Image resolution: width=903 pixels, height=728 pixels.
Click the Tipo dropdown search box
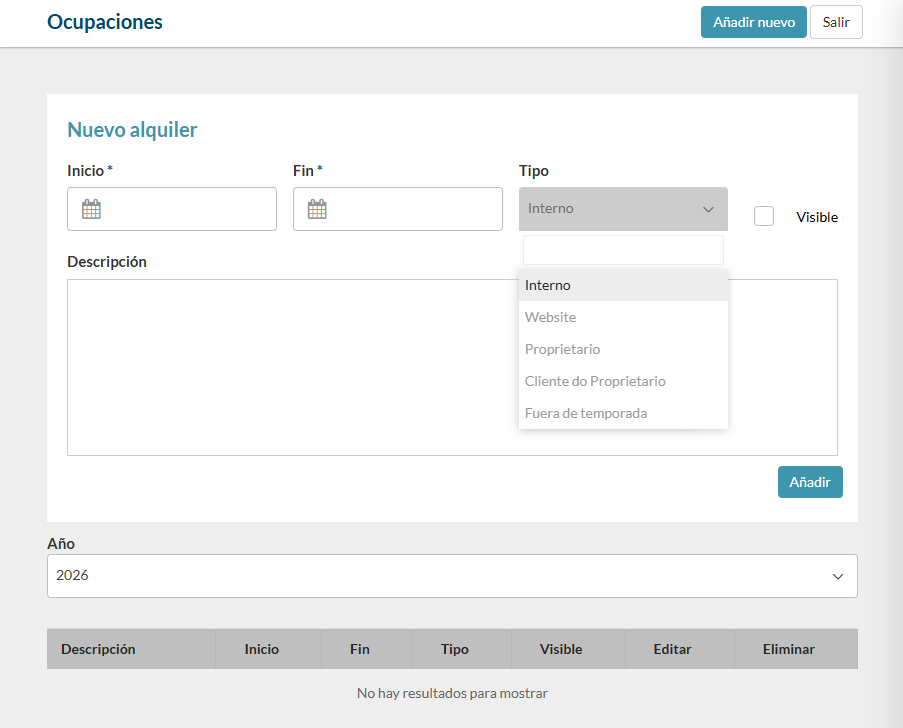click(623, 250)
